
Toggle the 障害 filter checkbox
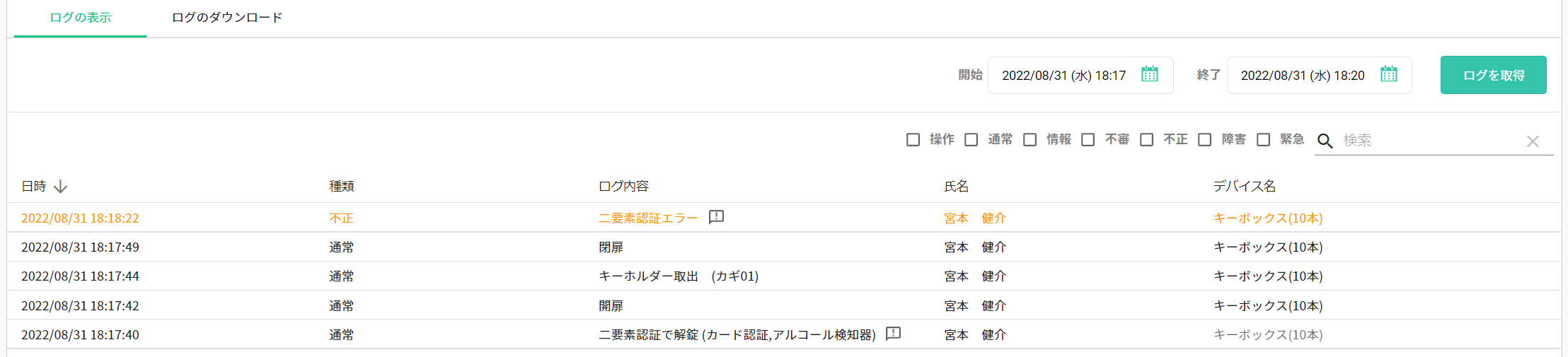click(1204, 140)
